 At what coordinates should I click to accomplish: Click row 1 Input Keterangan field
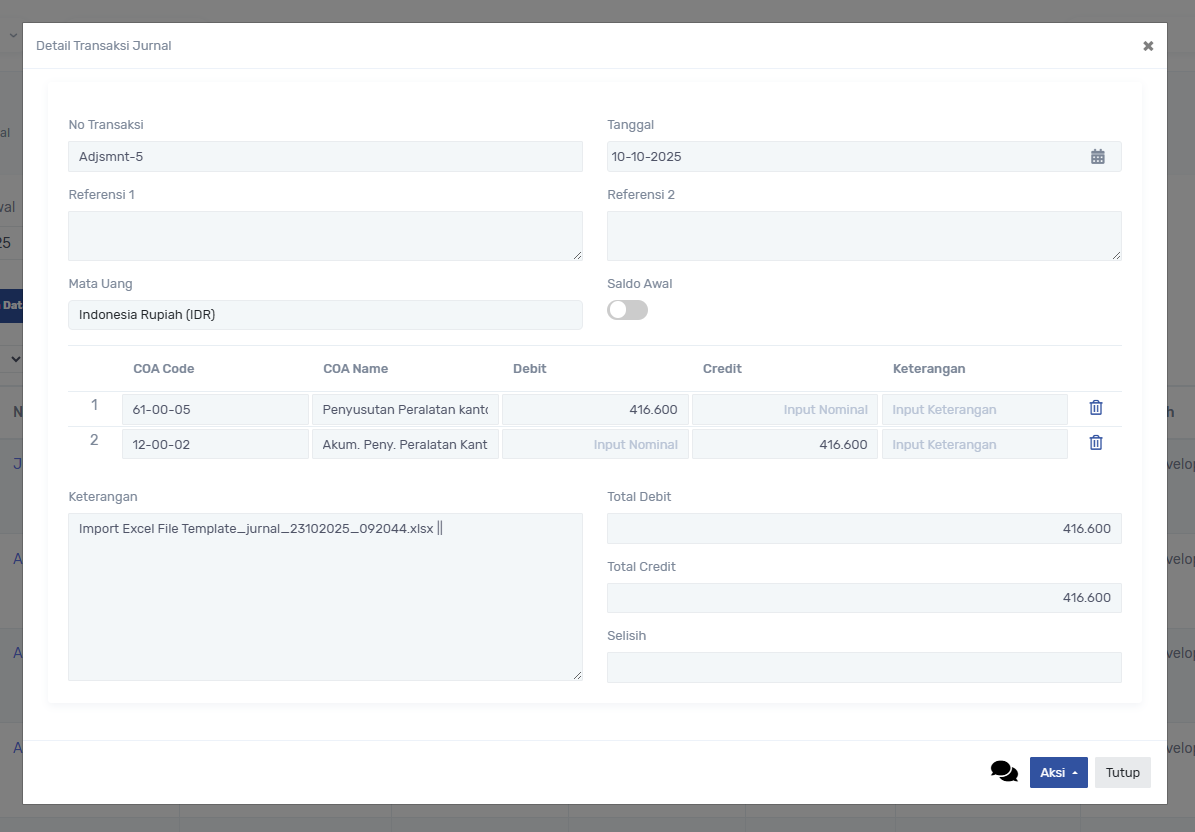974,409
